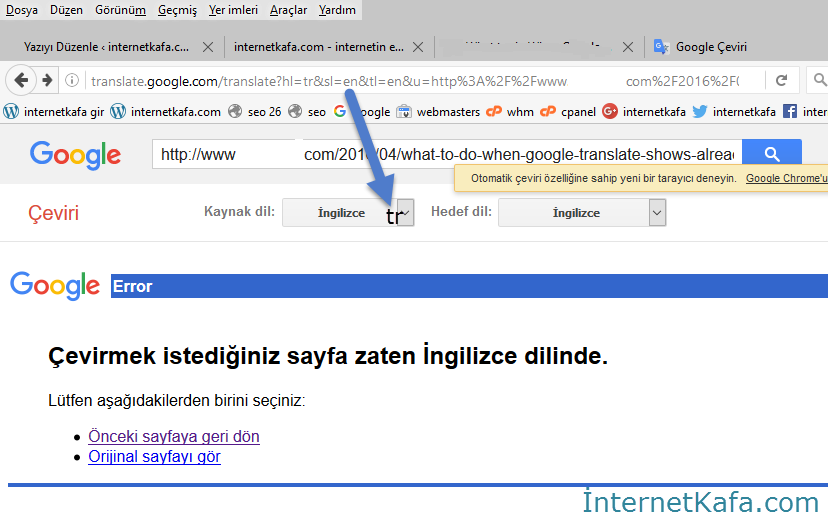Click the 'Lütfen aşağıdakilerden birini seçiniz' text
The height and width of the screenshot is (518, 828).
(176, 400)
